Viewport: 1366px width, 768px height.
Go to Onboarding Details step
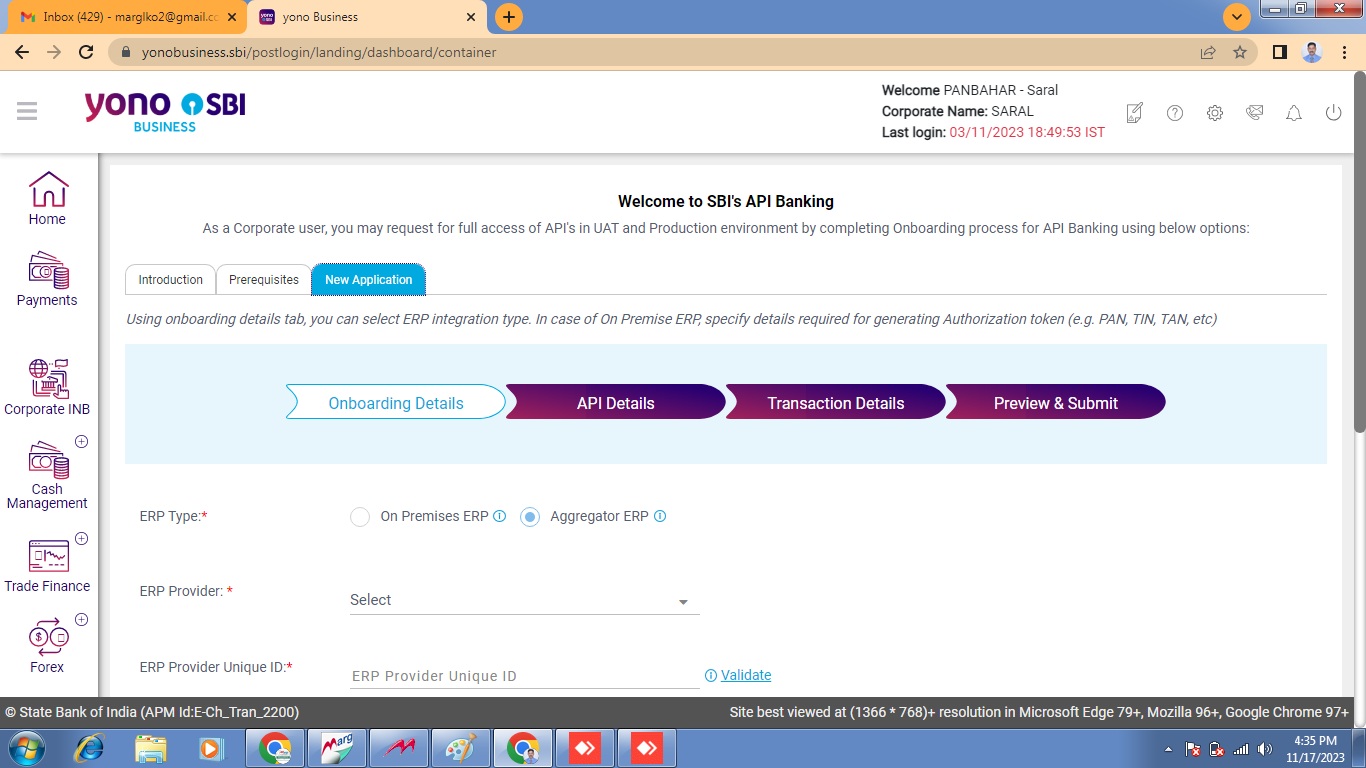tap(396, 402)
